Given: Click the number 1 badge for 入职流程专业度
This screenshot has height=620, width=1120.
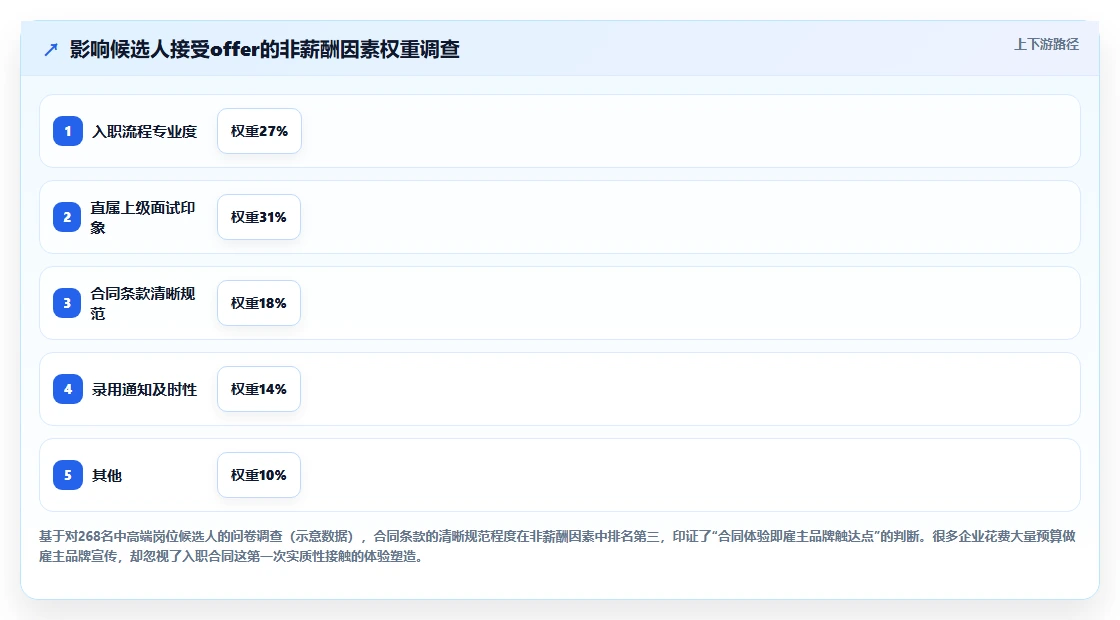Looking at the screenshot, I should click(x=68, y=131).
